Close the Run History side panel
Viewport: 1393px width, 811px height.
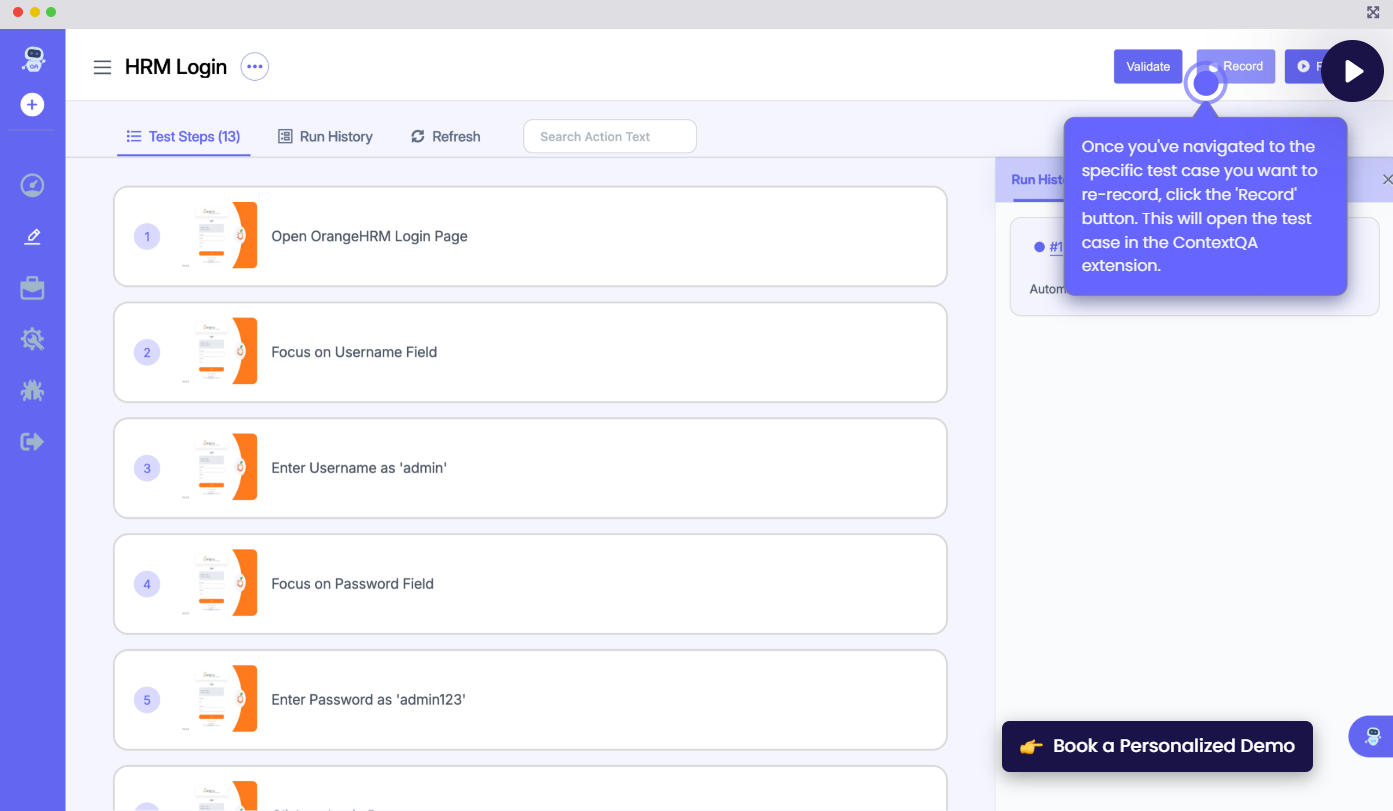point(1386,180)
